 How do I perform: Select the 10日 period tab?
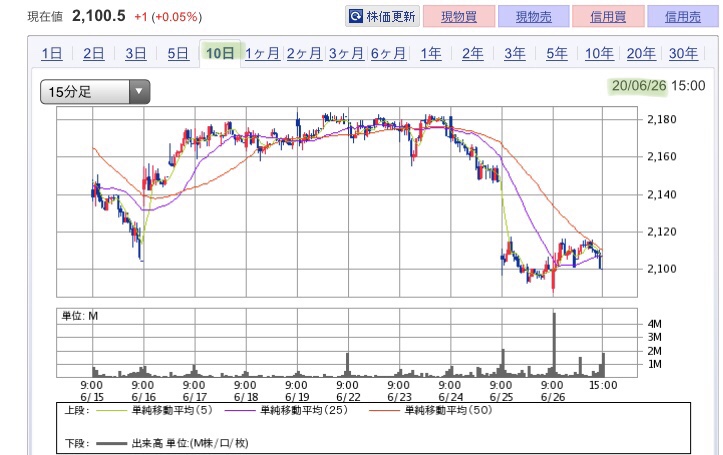220,53
